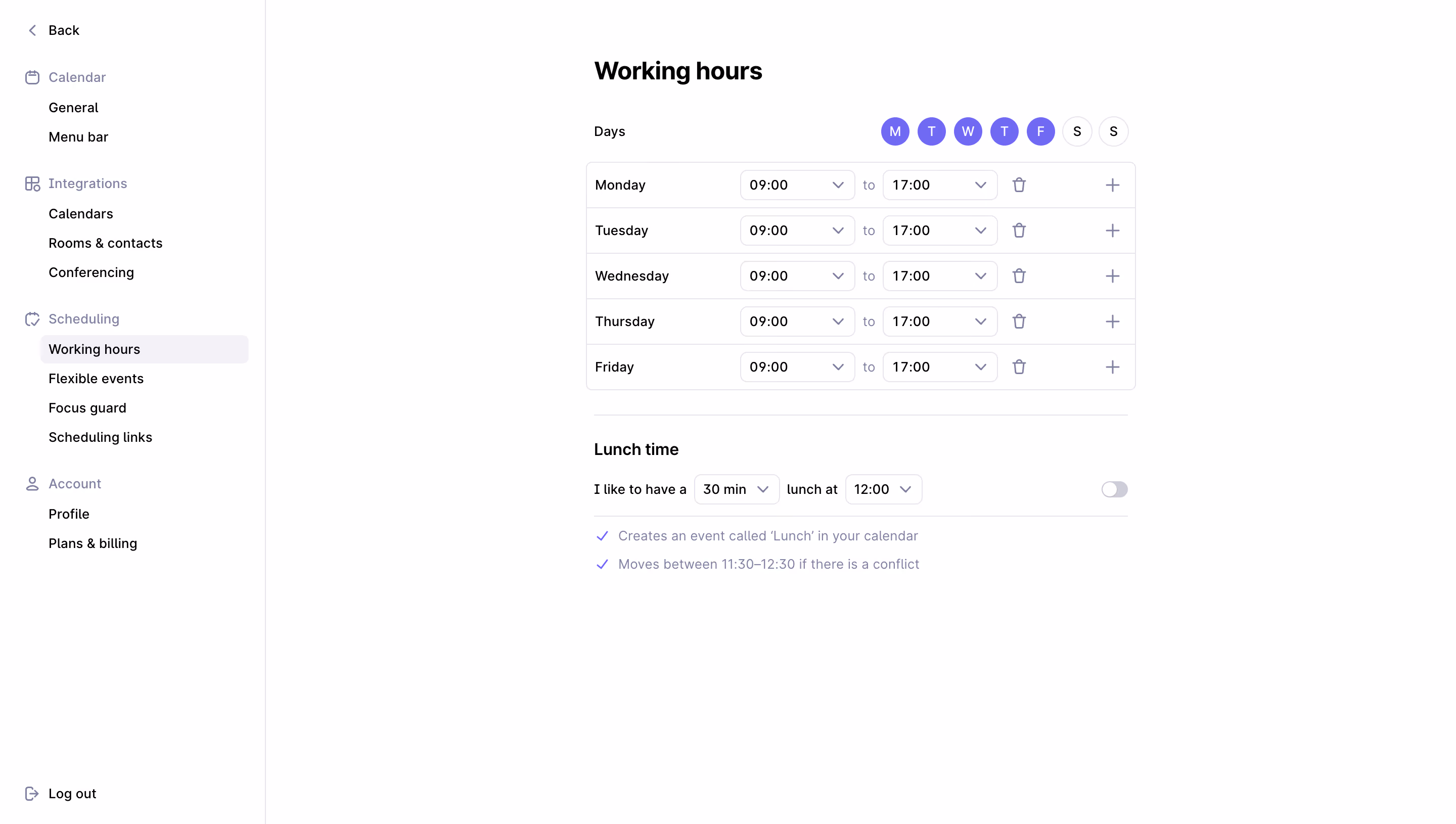Remove Thursday's time range via trash icon
Viewport: 1456px width, 824px height.
1019,322
